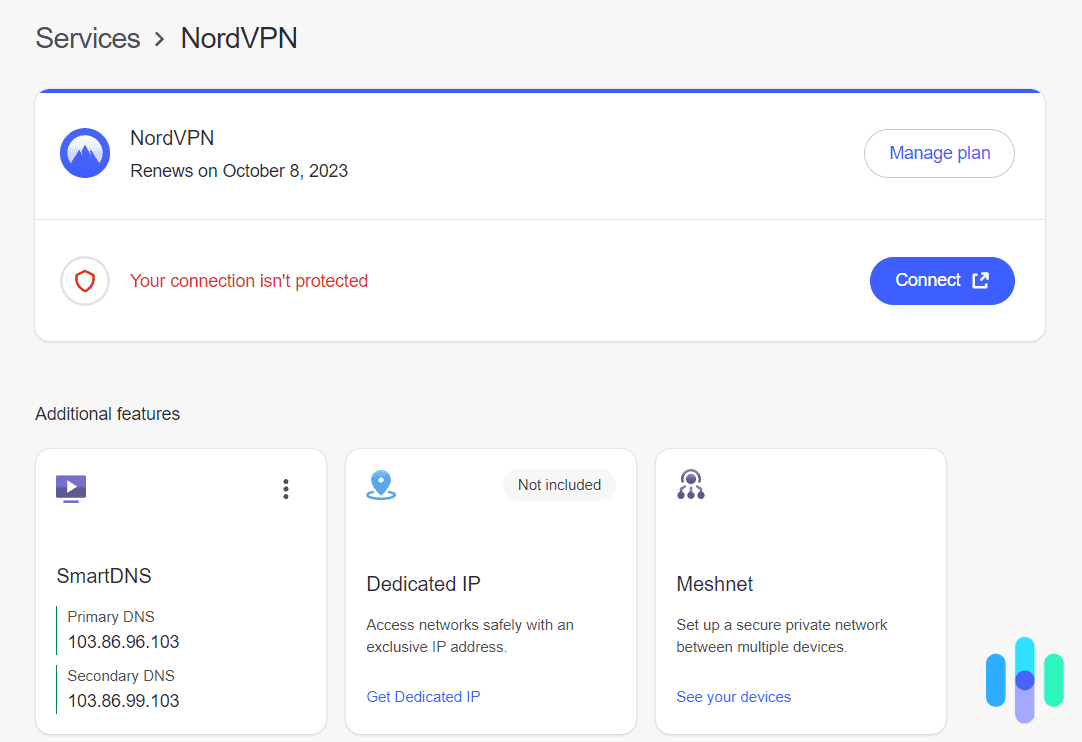The height and width of the screenshot is (742, 1082).
Task: Navigate to Services via breadcrumb
Action: click(87, 38)
